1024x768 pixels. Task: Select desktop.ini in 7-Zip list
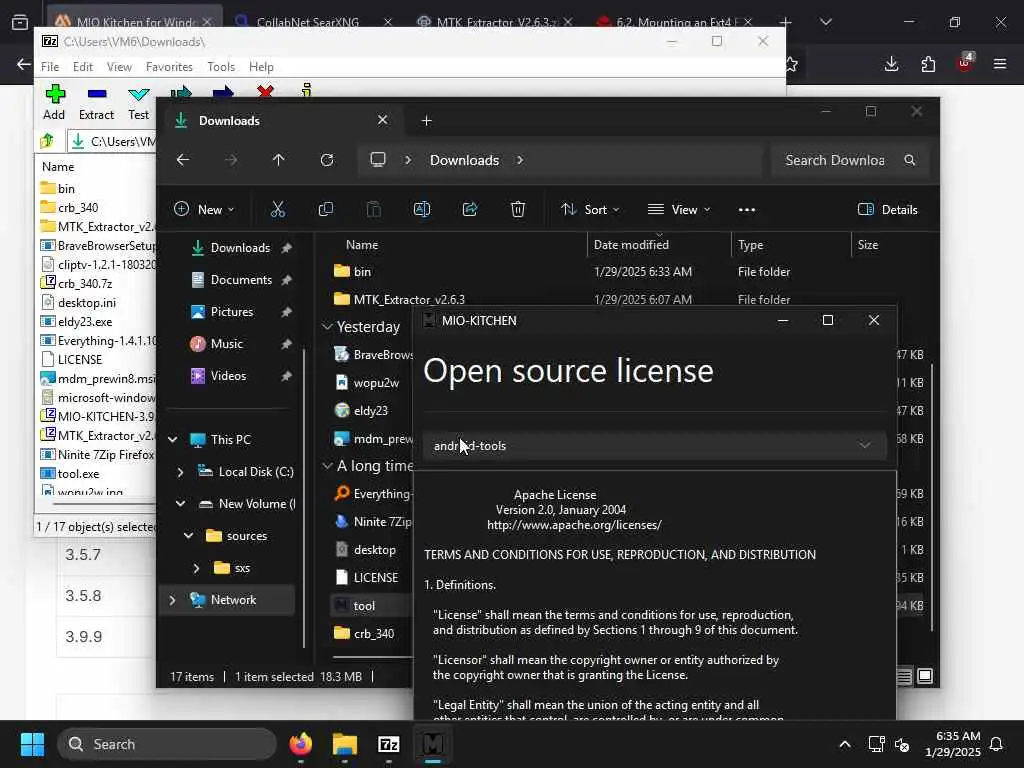point(86,302)
